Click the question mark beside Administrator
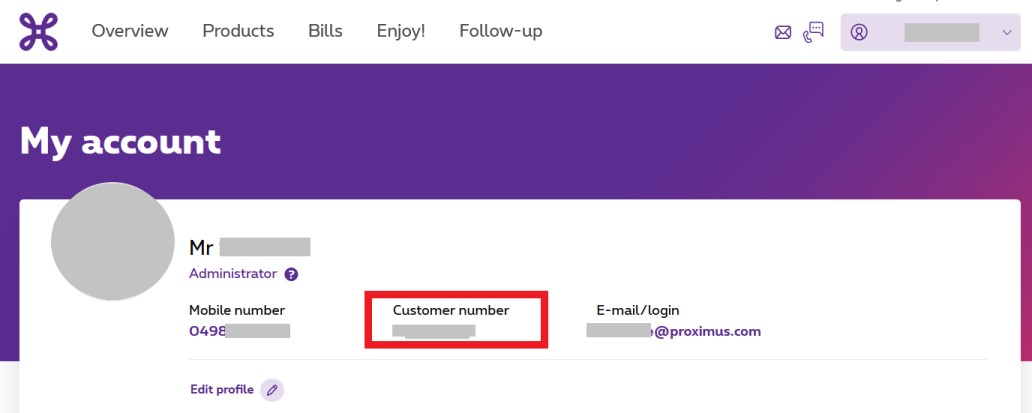1032x413 pixels. pyautogui.click(x=291, y=274)
